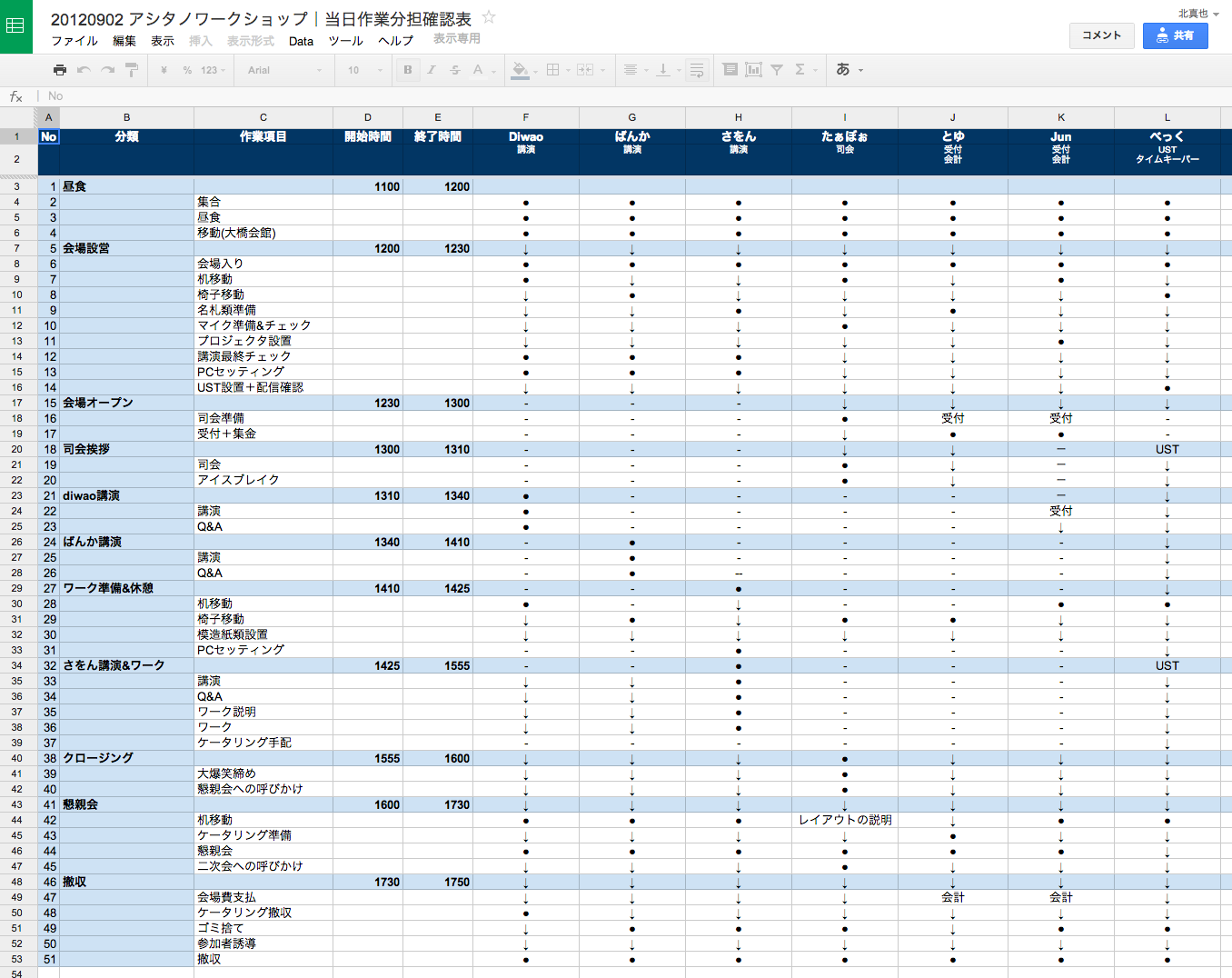
Task: Click the paint format roller icon
Action: click(132, 70)
